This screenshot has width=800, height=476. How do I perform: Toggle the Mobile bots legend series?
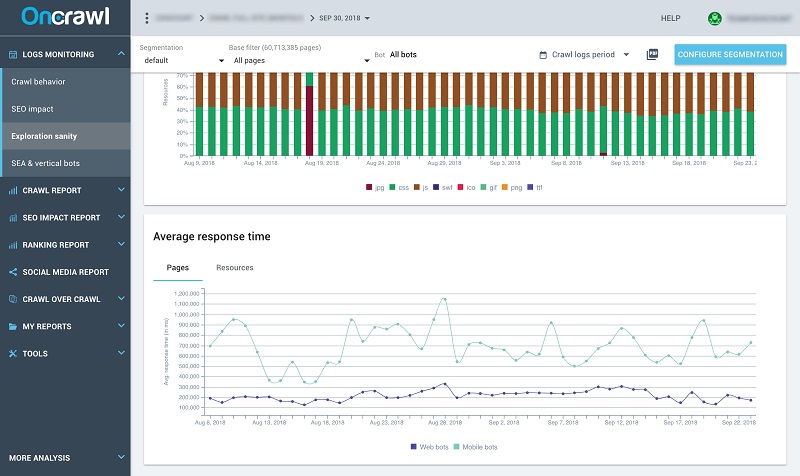click(475, 447)
